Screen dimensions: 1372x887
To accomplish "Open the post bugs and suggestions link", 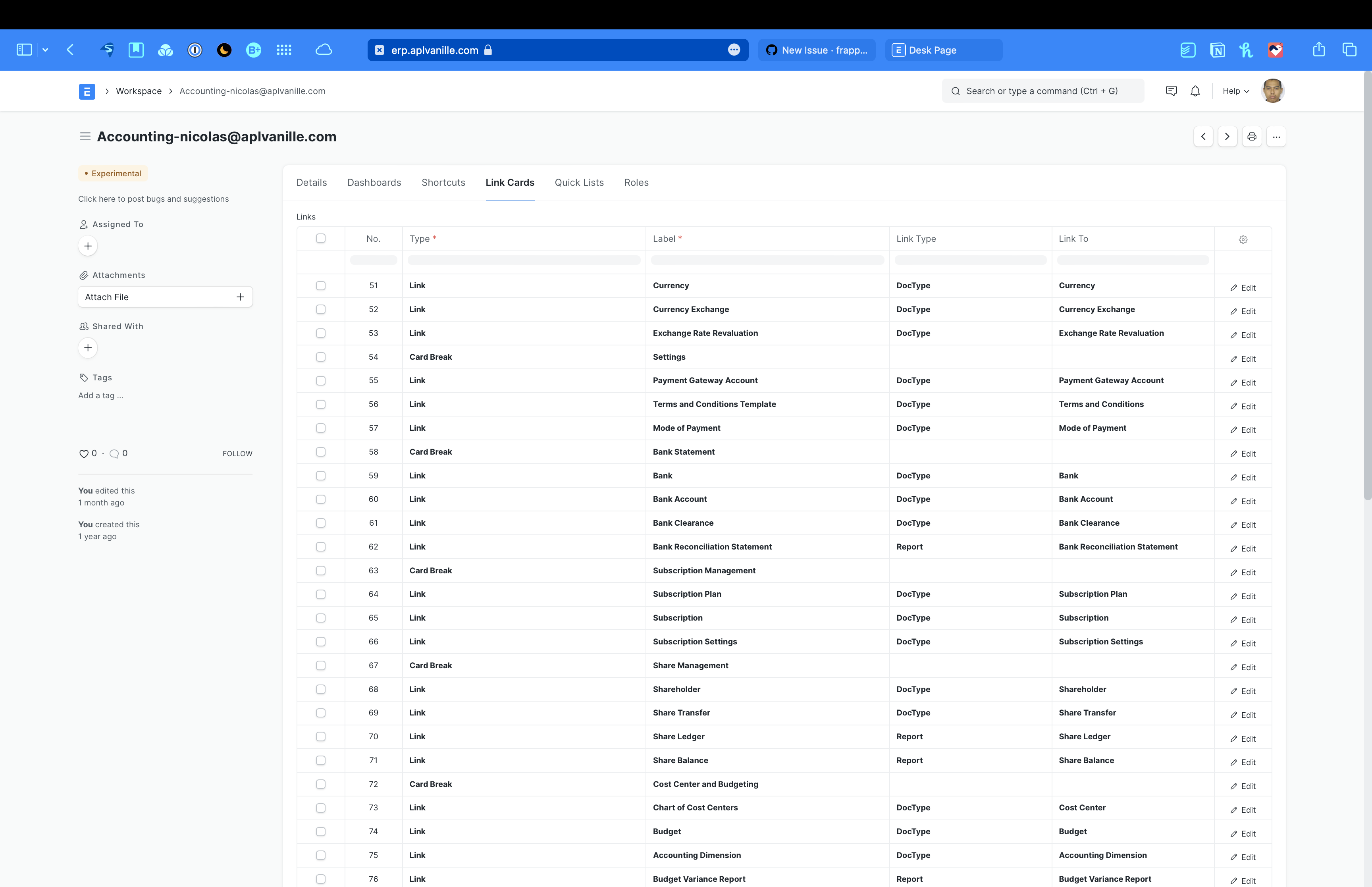I will tap(153, 199).
